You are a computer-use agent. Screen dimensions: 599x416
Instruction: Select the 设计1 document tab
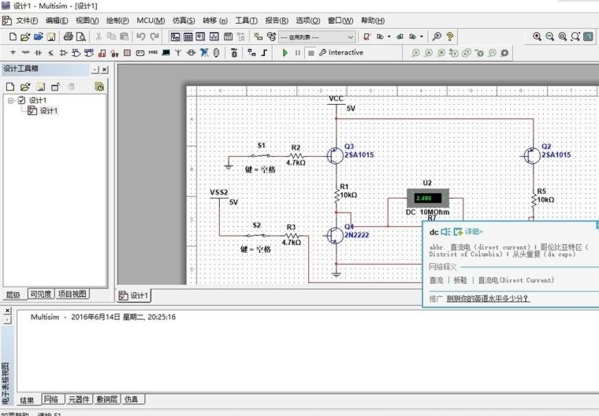tap(134, 295)
